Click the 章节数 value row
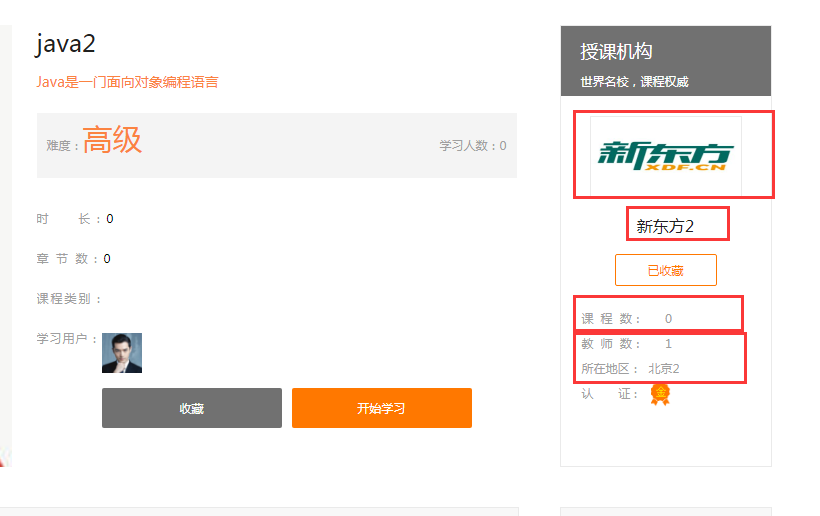Viewport: 820px width, 516px height. (x=74, y=259)
